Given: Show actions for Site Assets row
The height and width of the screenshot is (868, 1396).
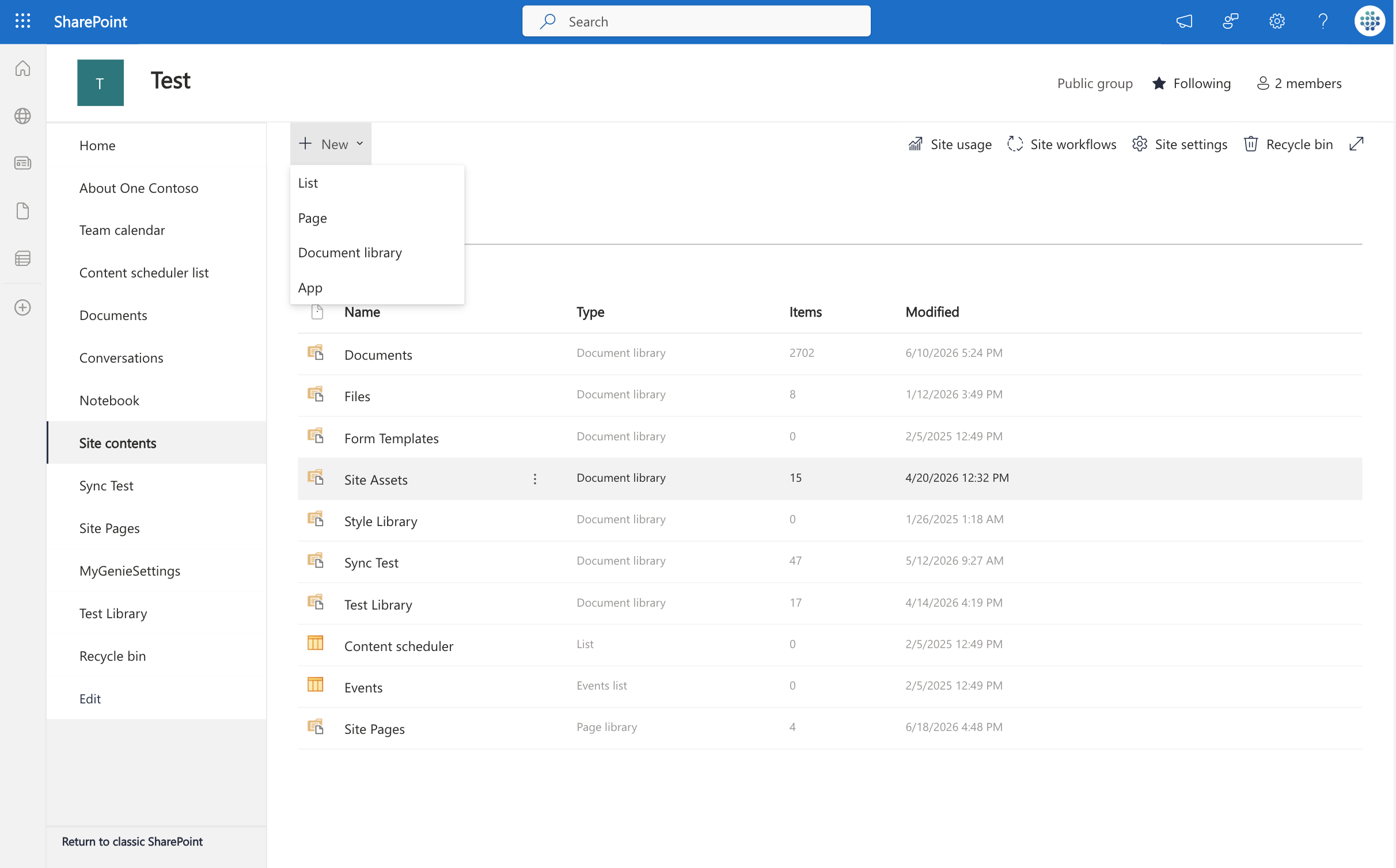Looking at the screenshot, I should pos(535,479).
